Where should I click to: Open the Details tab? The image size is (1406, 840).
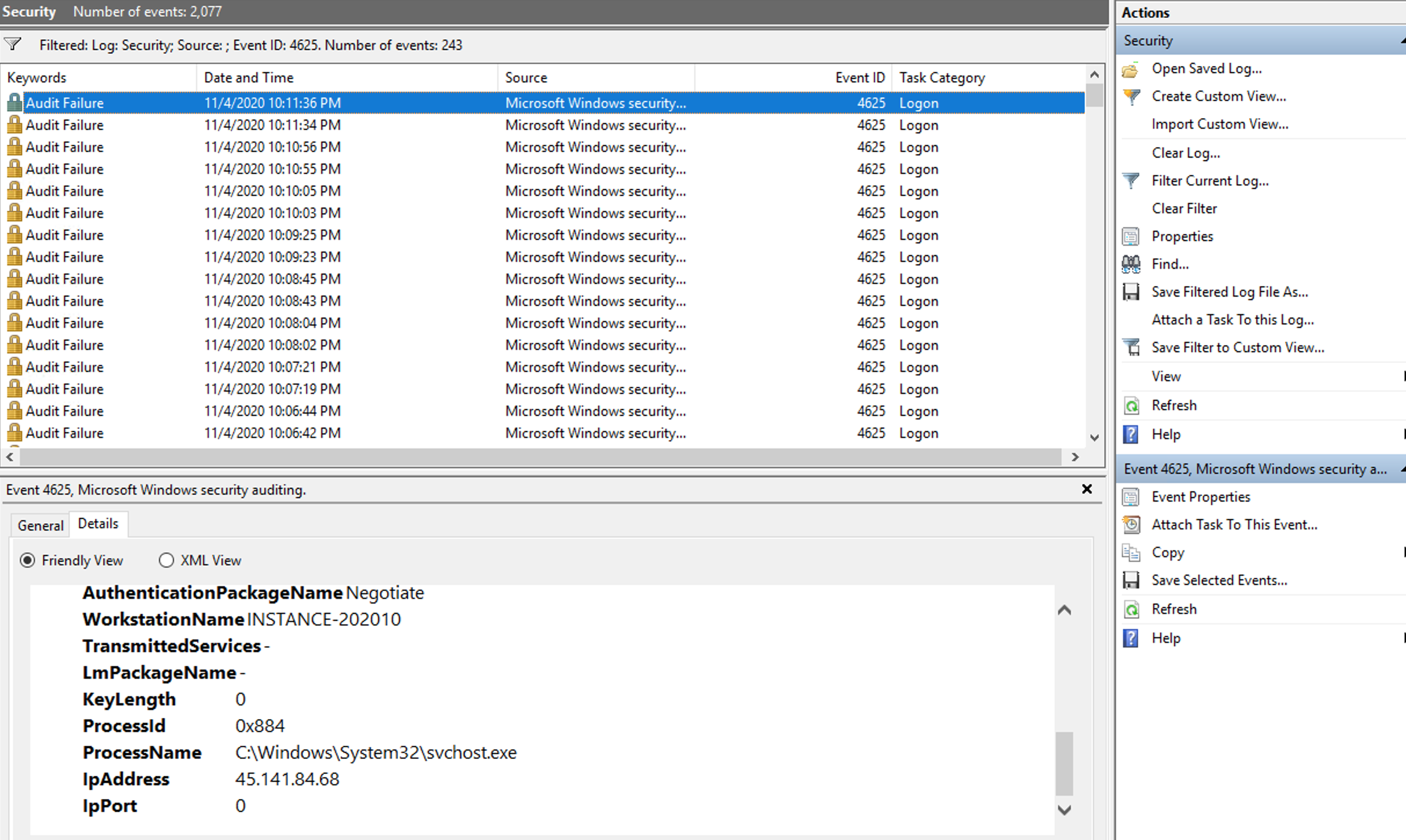pos(99,523)
